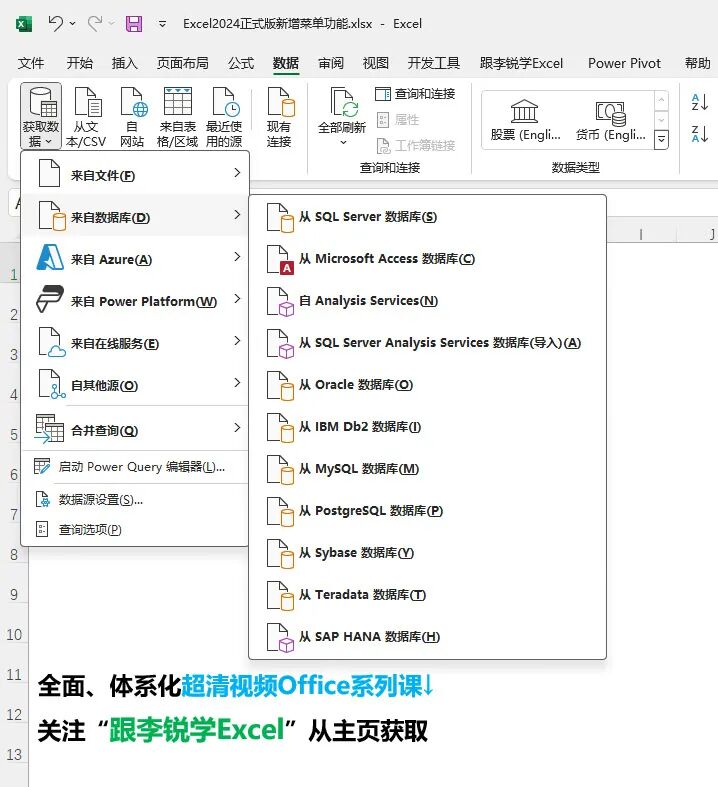
Task: Sort descending Z to A
Action: (699, 134)
